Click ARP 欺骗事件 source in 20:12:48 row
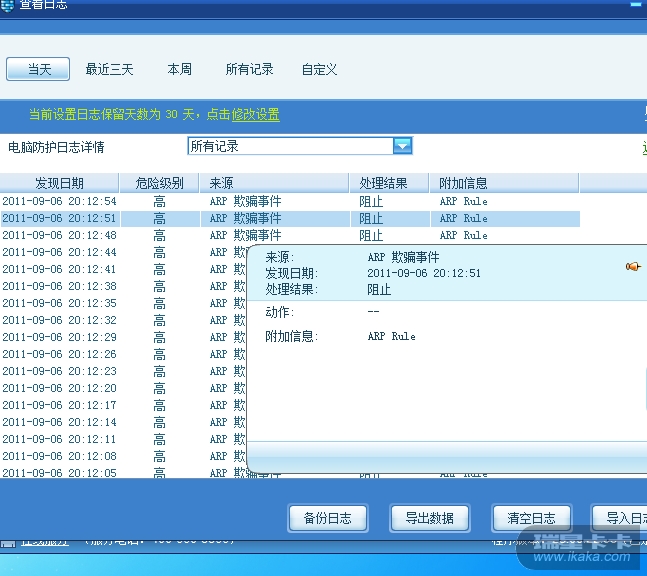This screenshot has height=576, width=647. click(x=246, y=235)
